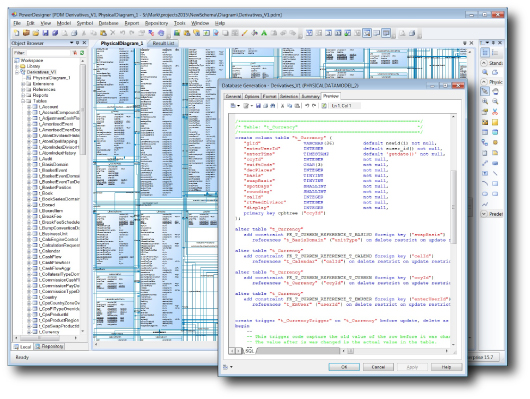Select the magnifier Zoom In tool in toolbox
530x399 pixels.
tap(485, 101)
